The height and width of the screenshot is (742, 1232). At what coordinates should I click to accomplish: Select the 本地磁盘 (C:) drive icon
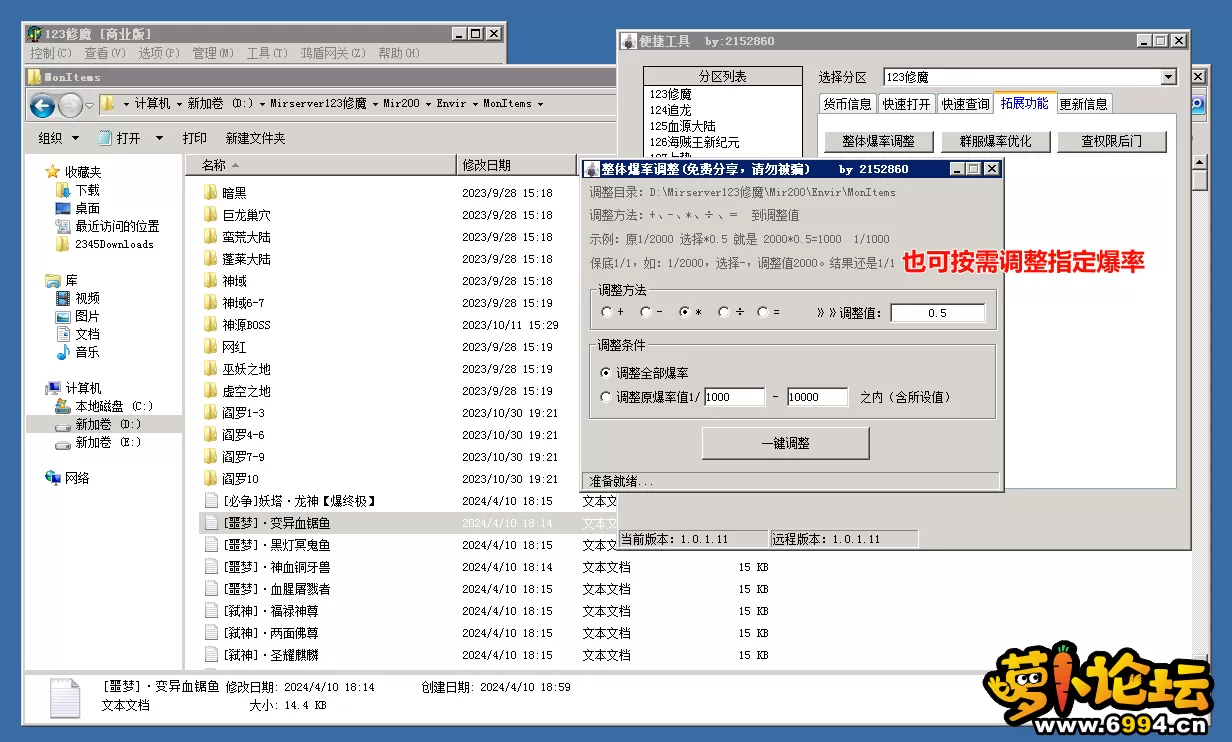[x=63, y=406]
